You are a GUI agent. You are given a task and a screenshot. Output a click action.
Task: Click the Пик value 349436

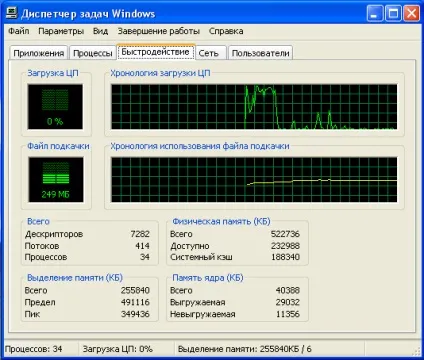point(135,314)
